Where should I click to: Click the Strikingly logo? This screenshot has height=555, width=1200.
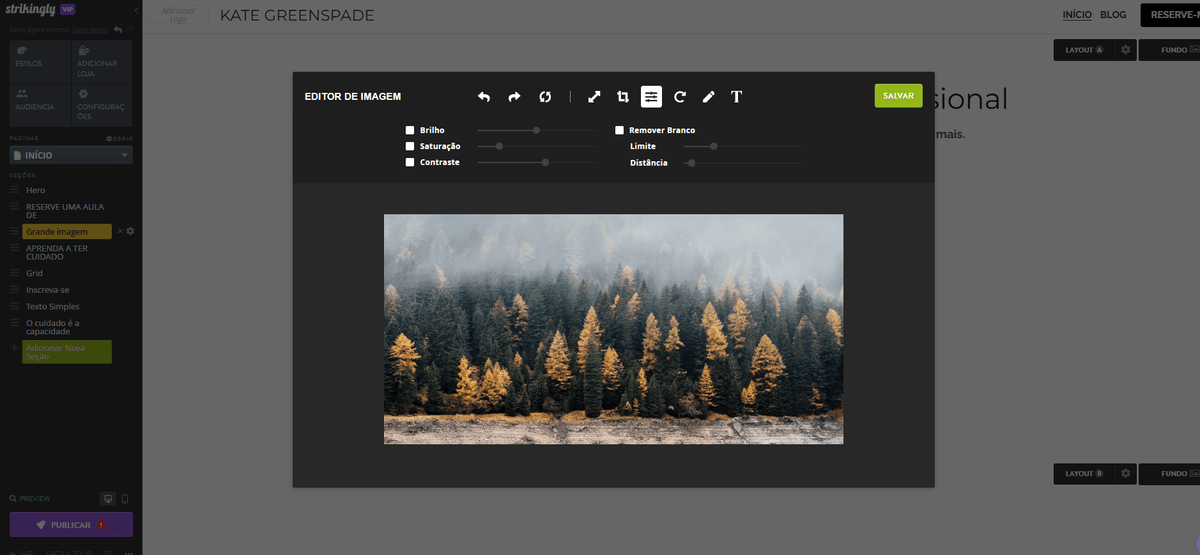33,9
